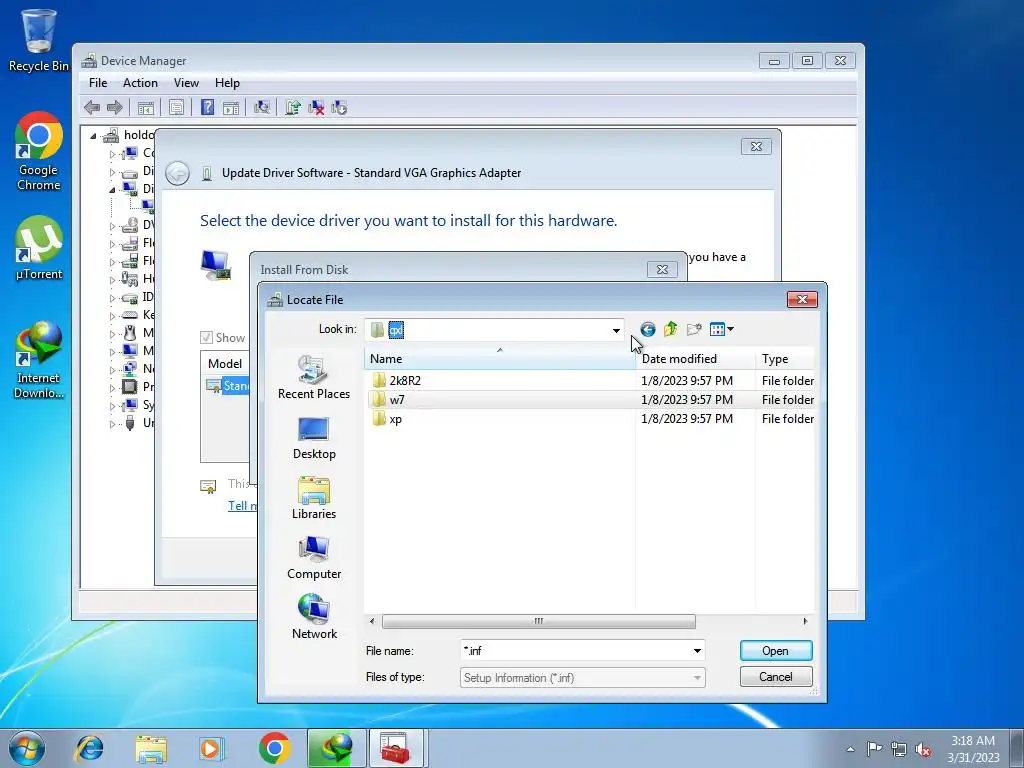
Task: Click Scan for hardware changes toolbar icon
Action: pyautogui.click(x=262, y=107)
